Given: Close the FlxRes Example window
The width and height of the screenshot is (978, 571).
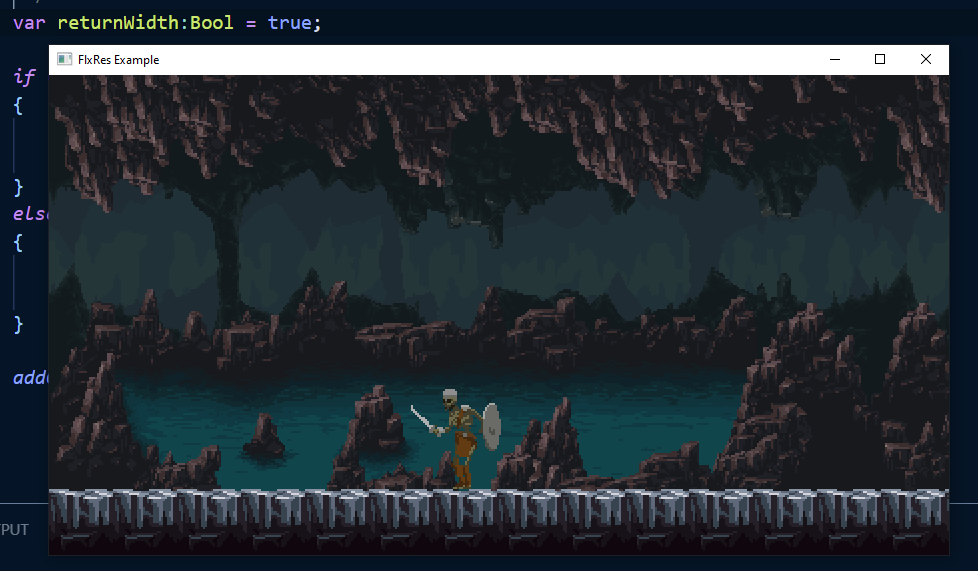Looking at the screenshot, I should [x=926, y=59].
